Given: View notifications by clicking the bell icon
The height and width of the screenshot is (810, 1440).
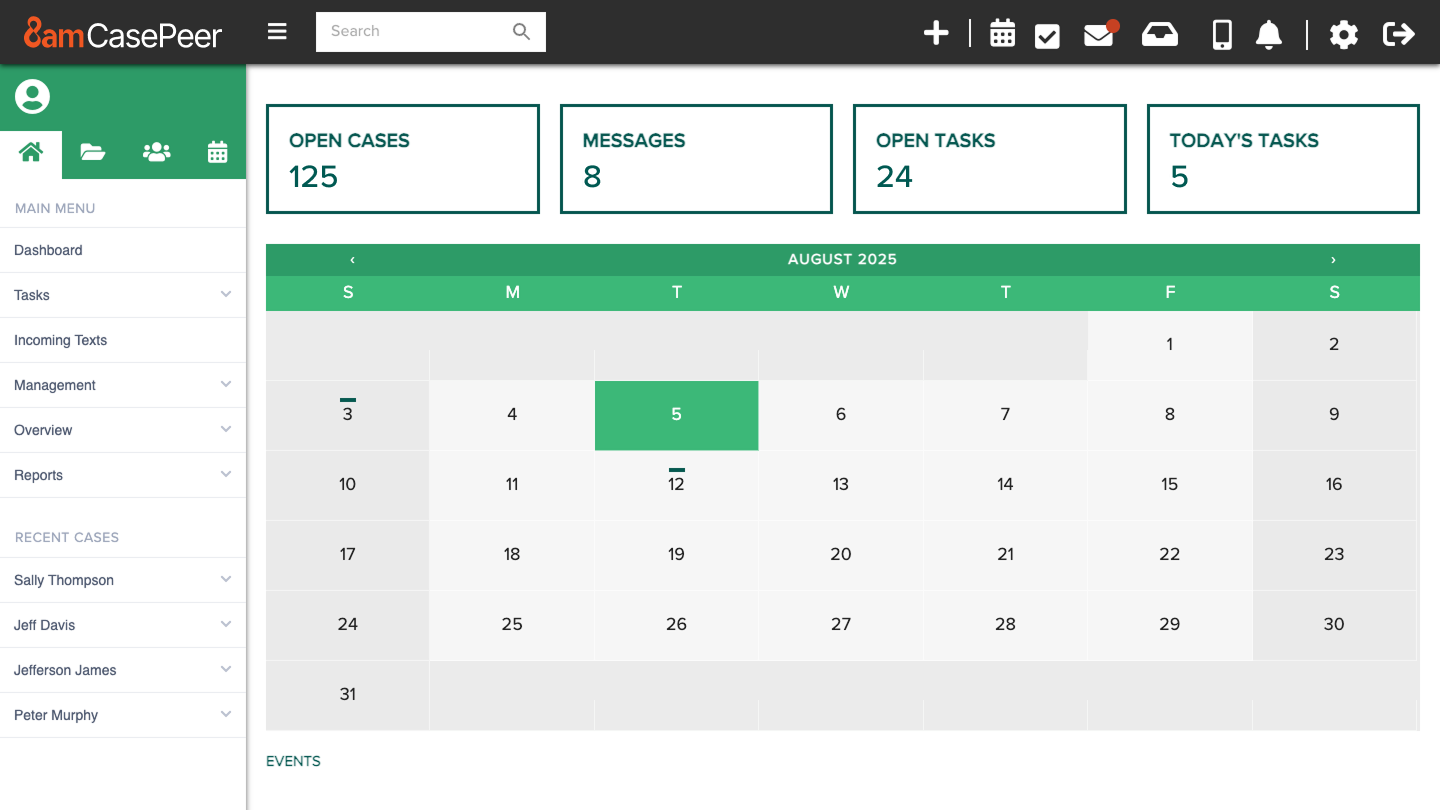Looking at the screenshot, I should point(1268,34).
